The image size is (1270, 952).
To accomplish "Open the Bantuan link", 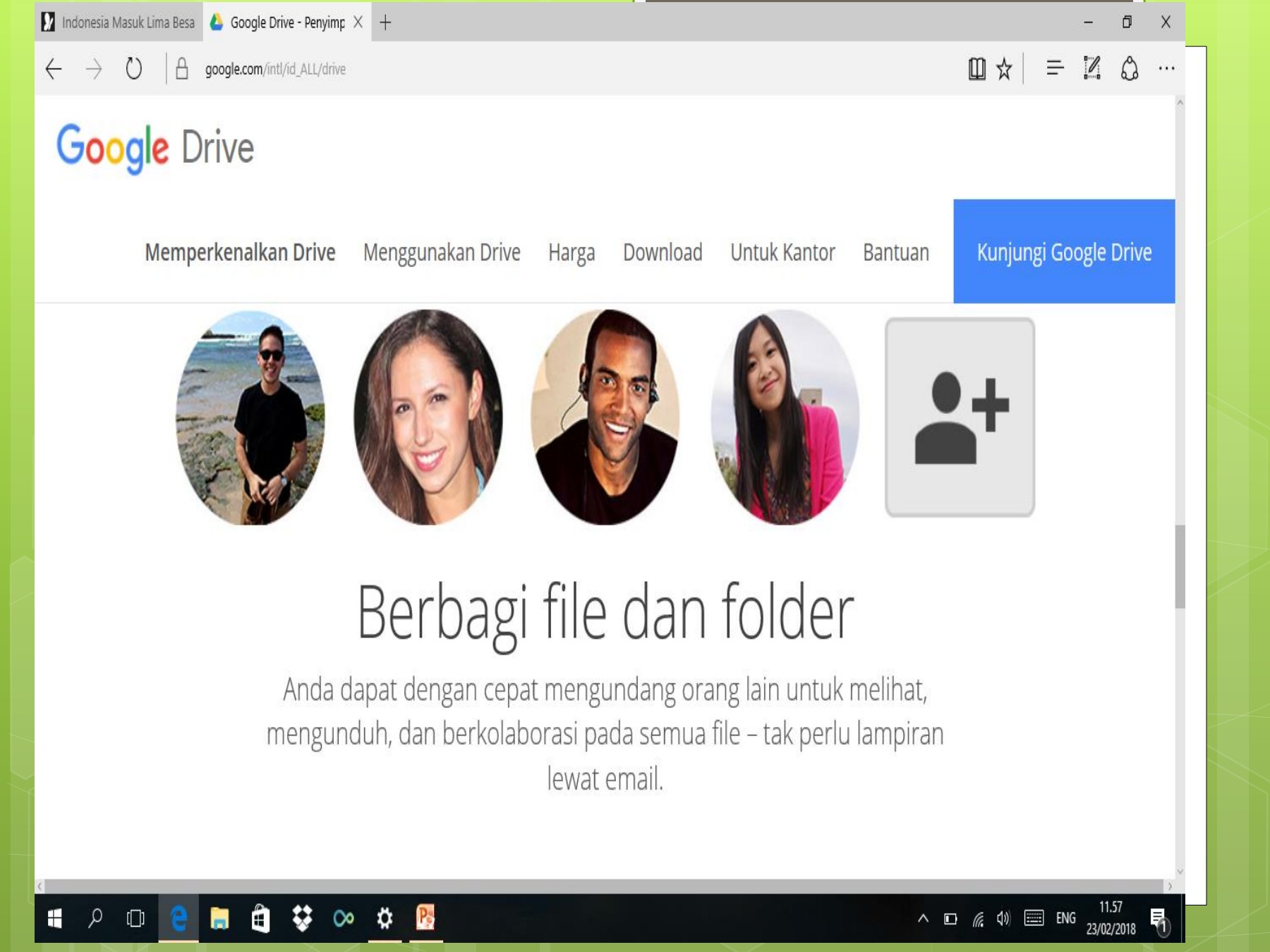I will point(895,252).
